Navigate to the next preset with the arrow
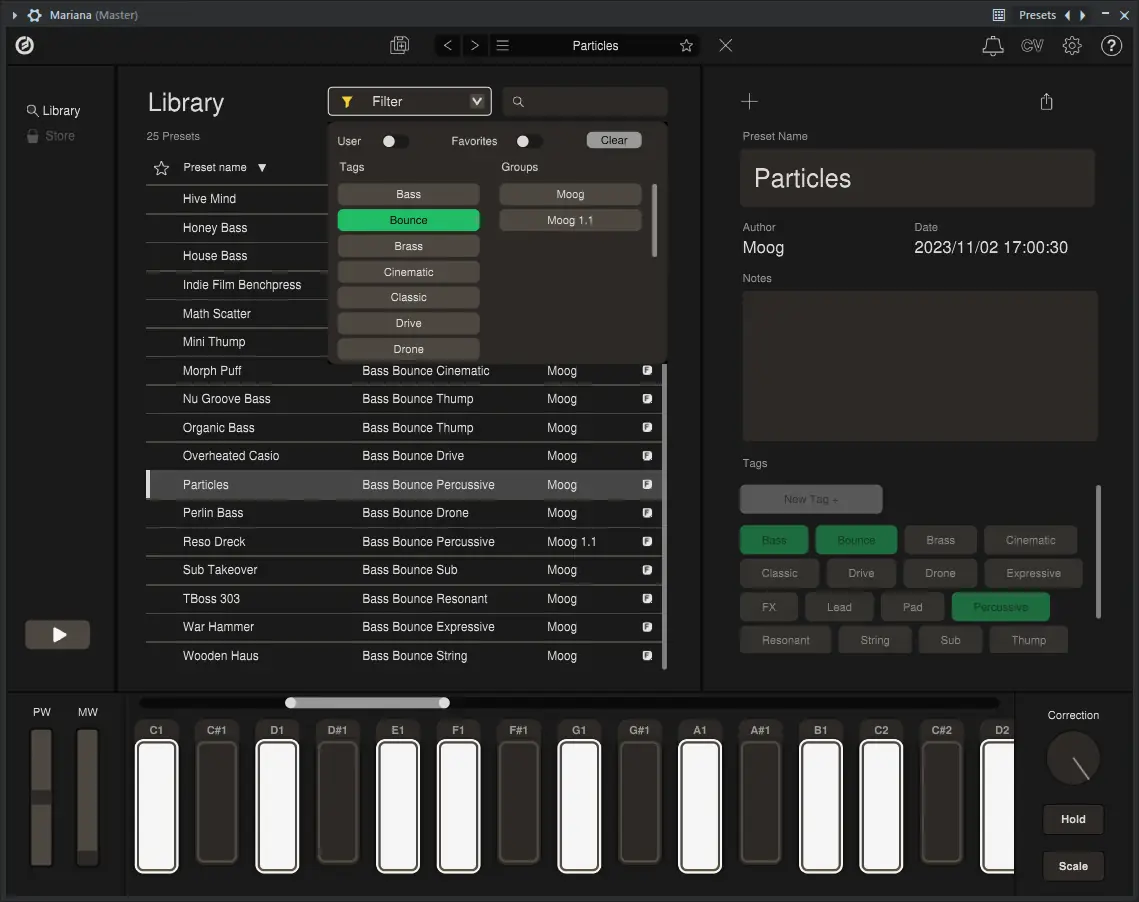This screenshot has width=1139, height=902. pos(472,45)
